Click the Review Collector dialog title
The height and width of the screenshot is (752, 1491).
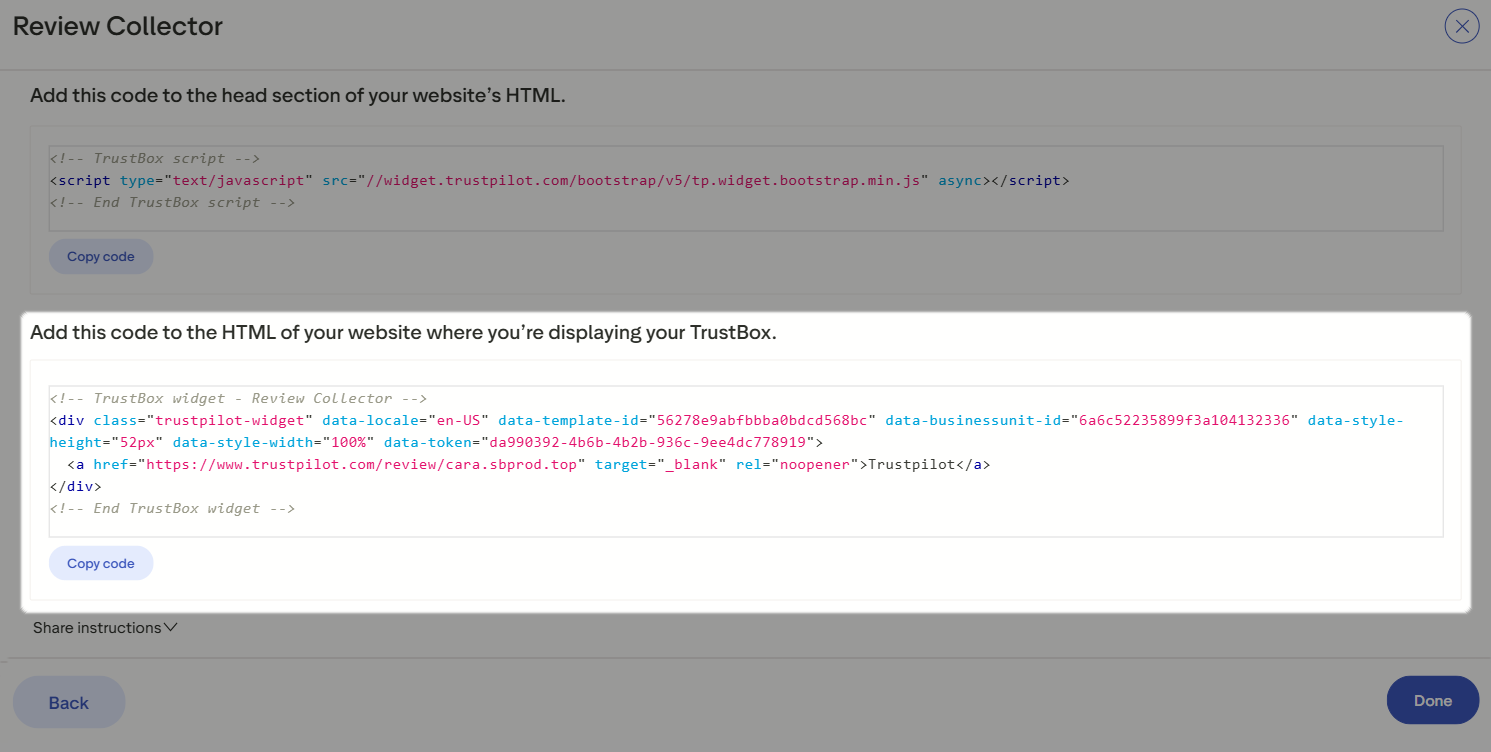pyautogui.click(x=118, y=27)
